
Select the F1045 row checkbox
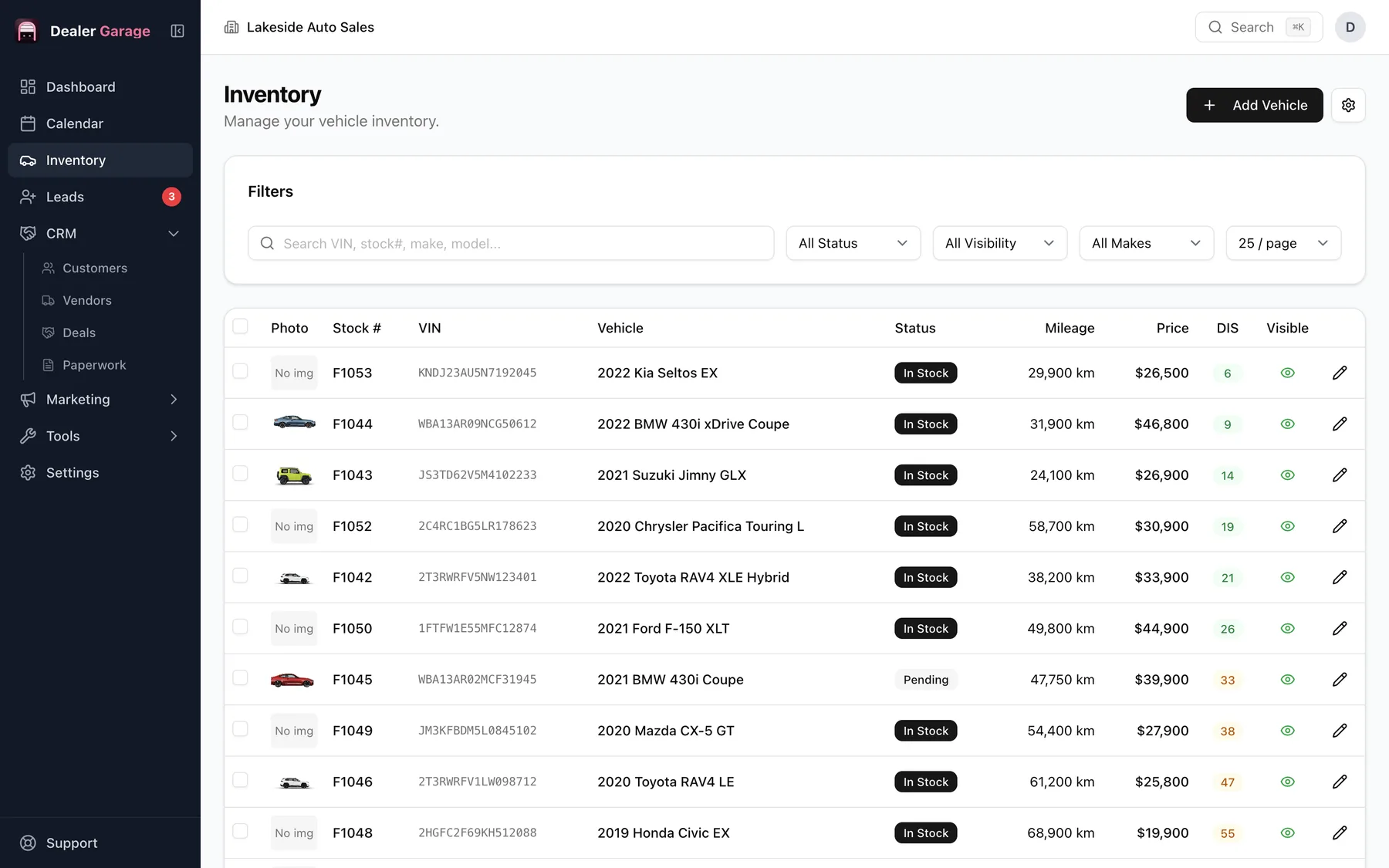(x=241, y=677)
